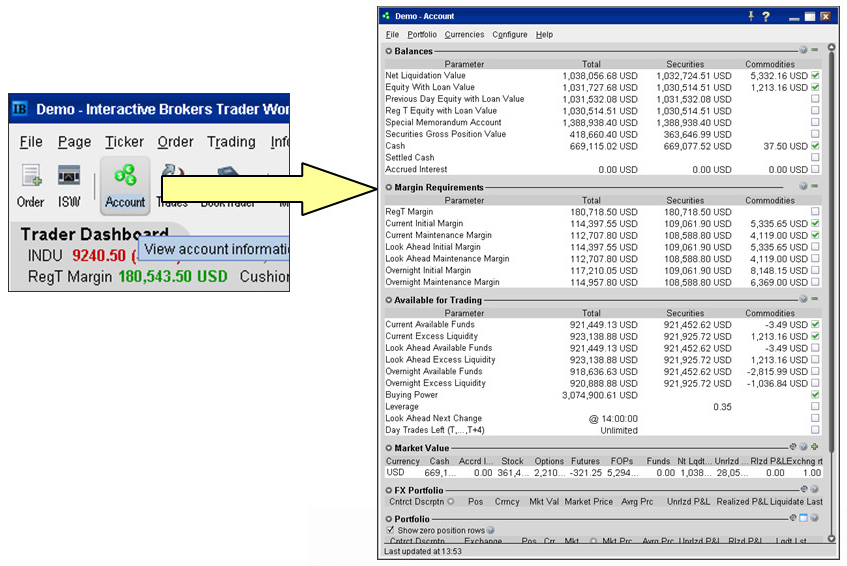Screen dimensions: 847x566
Task: Open the Ticker menu in Trader Workstation
Action: point(124,142)
